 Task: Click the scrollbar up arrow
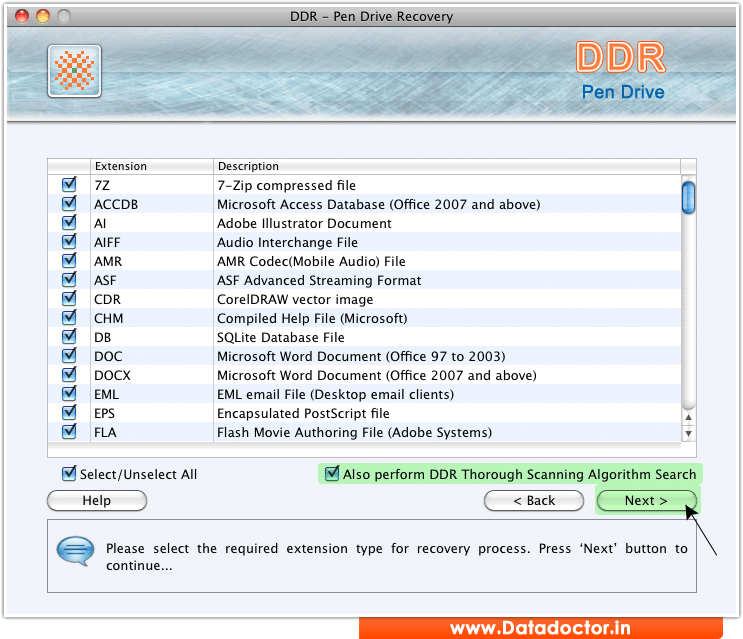[x=689, y=418]
